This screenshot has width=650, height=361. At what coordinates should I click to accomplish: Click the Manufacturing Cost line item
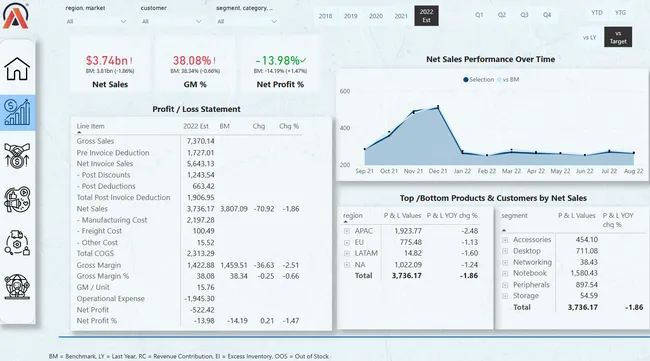click(112, 220)
